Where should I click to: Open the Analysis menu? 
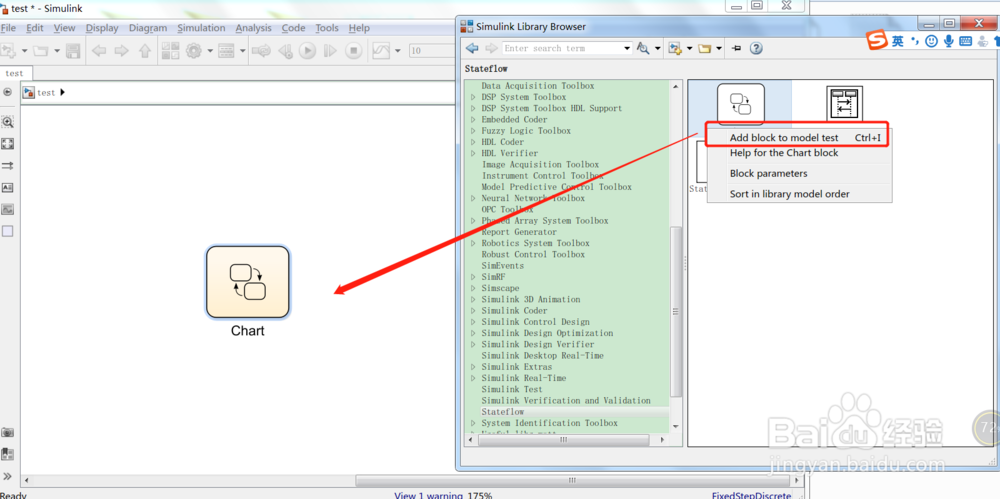[253, 28]
